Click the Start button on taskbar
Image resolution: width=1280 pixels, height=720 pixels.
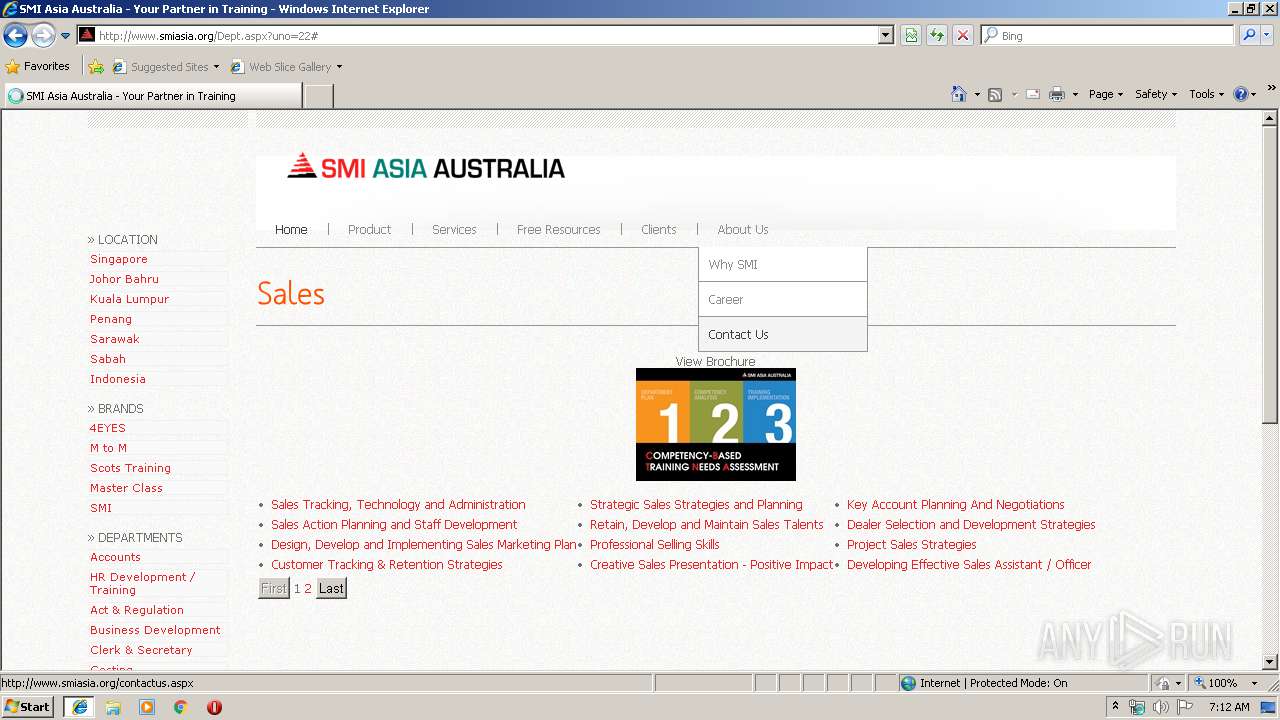click(x=28, y=706)
